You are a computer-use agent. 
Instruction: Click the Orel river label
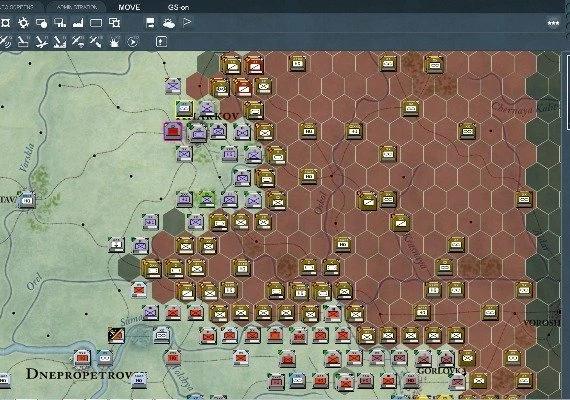35,281
